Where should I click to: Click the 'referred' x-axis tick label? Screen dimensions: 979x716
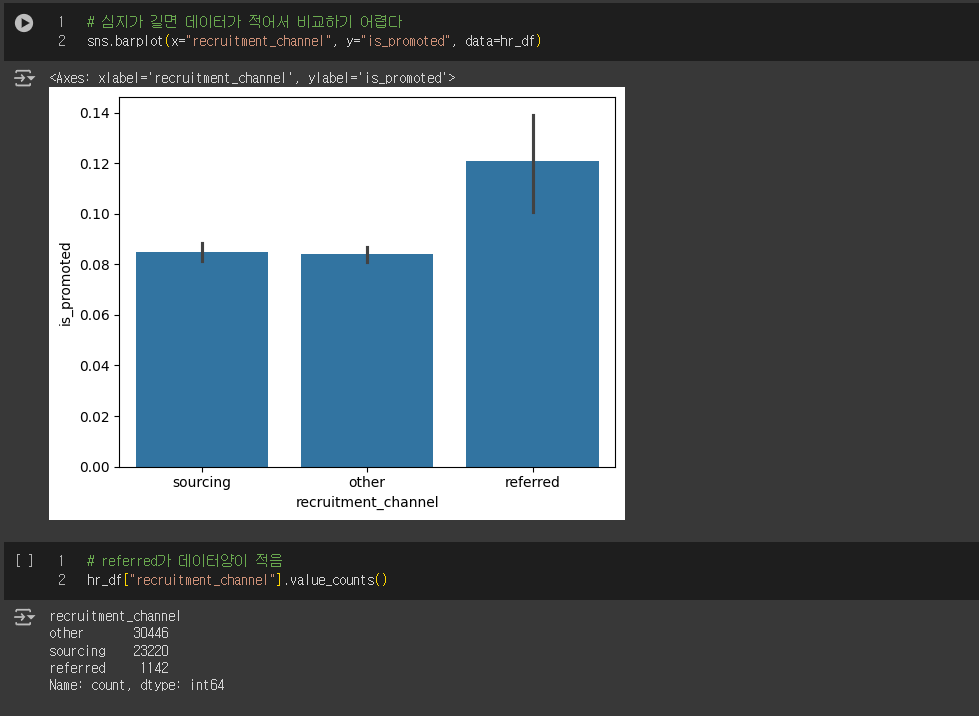(533, 482)
